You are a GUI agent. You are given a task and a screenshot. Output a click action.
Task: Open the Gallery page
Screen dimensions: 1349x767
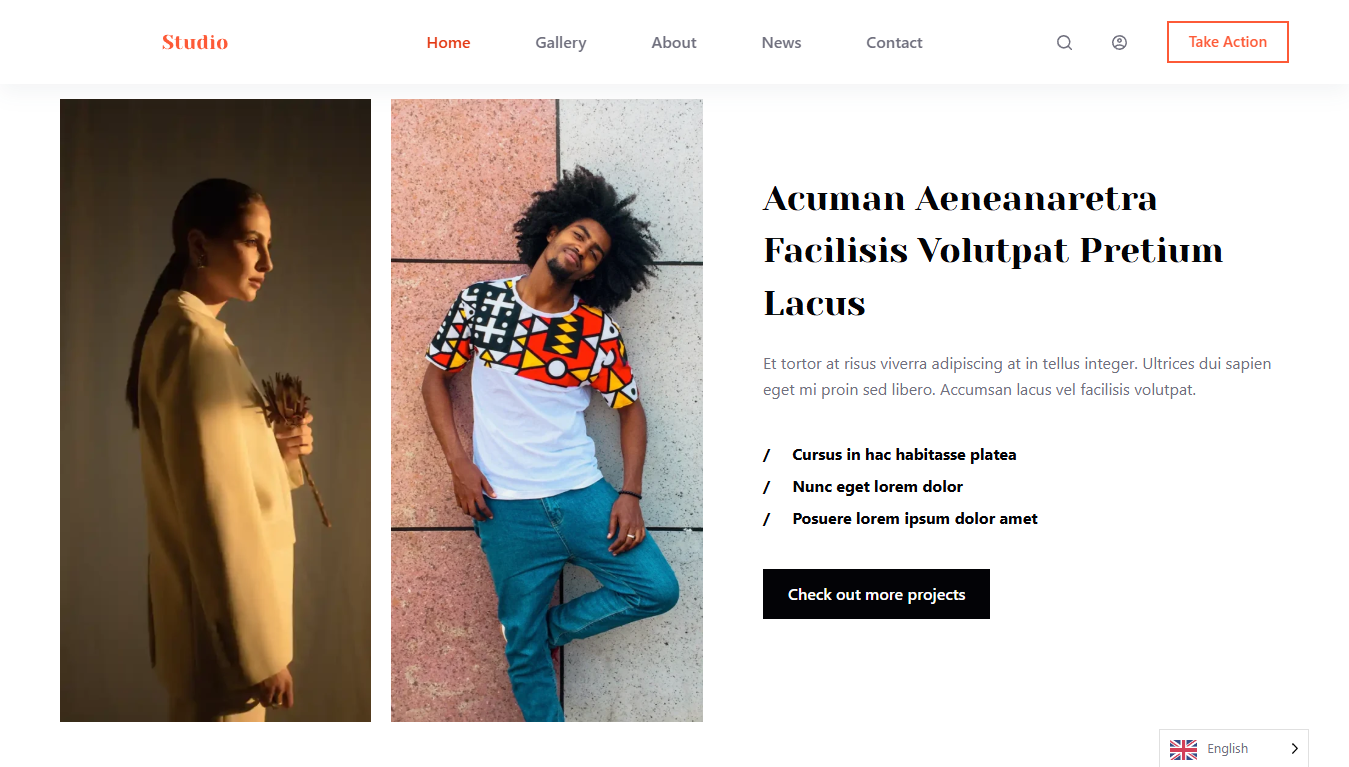(x=560, y=43)
